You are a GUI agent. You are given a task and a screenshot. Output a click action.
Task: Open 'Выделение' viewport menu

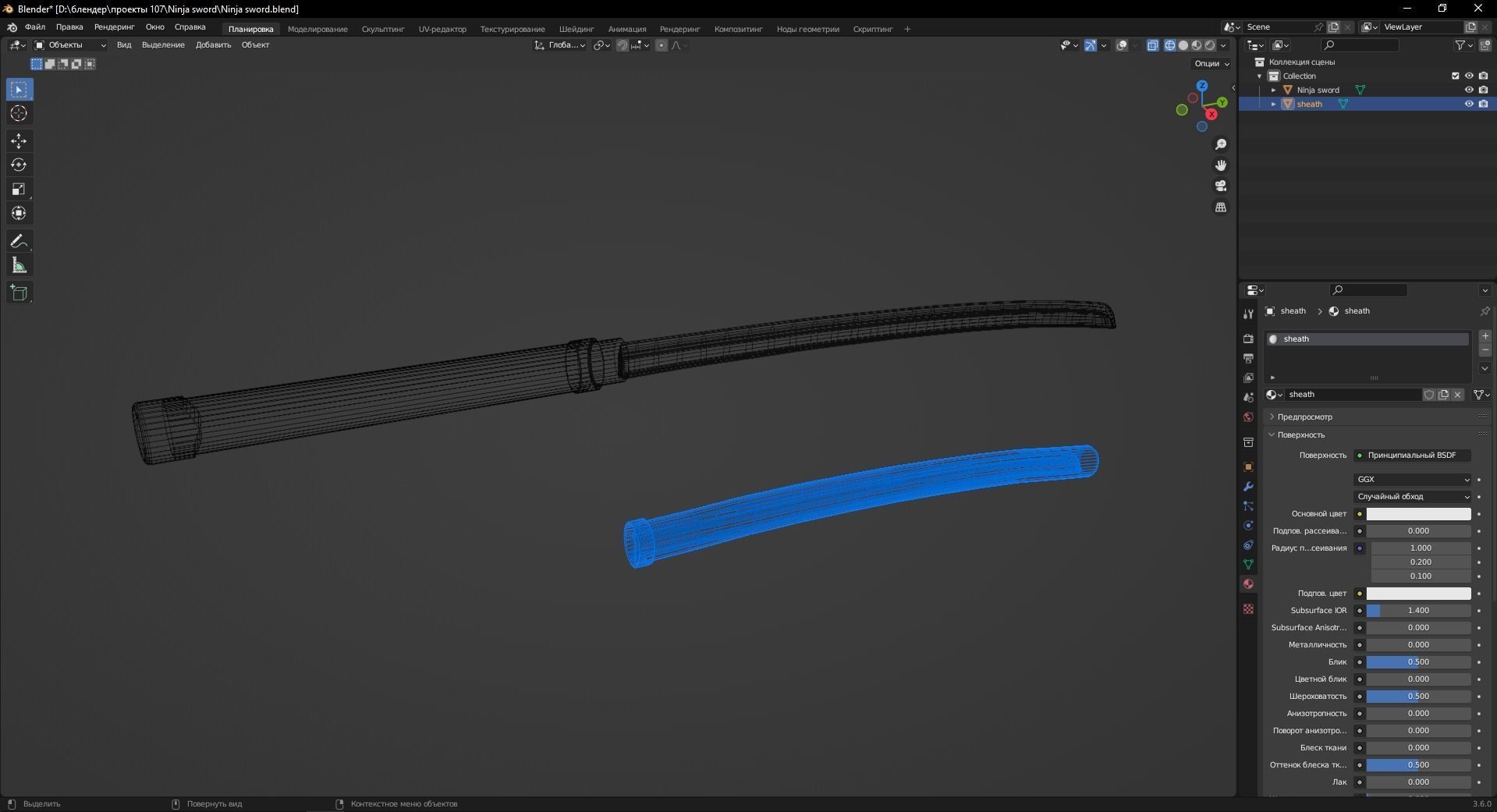coord(163,45)
